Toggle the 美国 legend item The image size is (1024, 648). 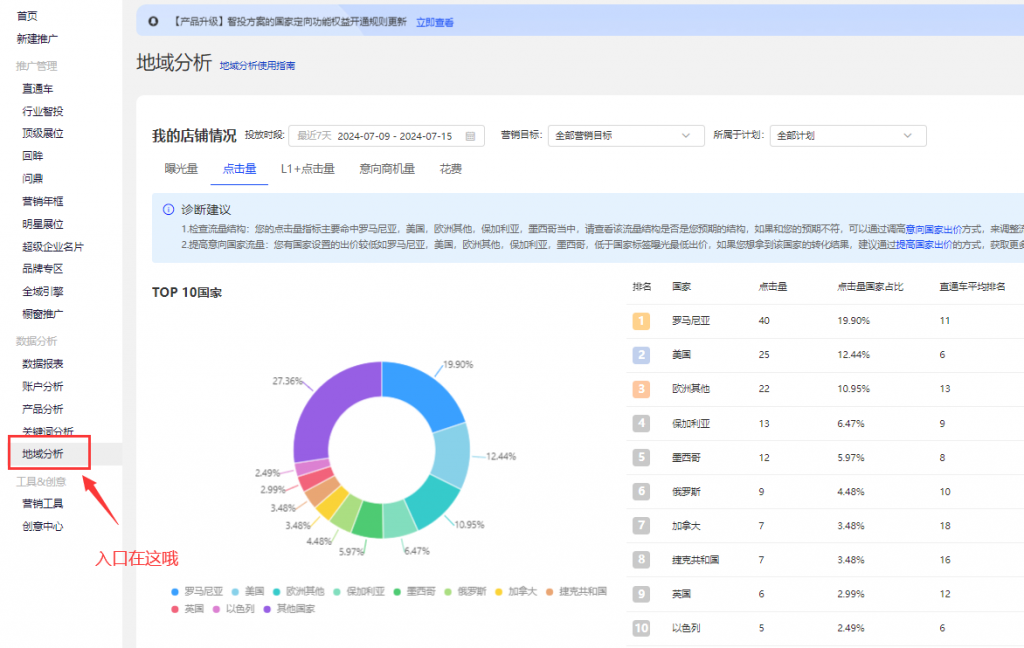tap(248, 591)
